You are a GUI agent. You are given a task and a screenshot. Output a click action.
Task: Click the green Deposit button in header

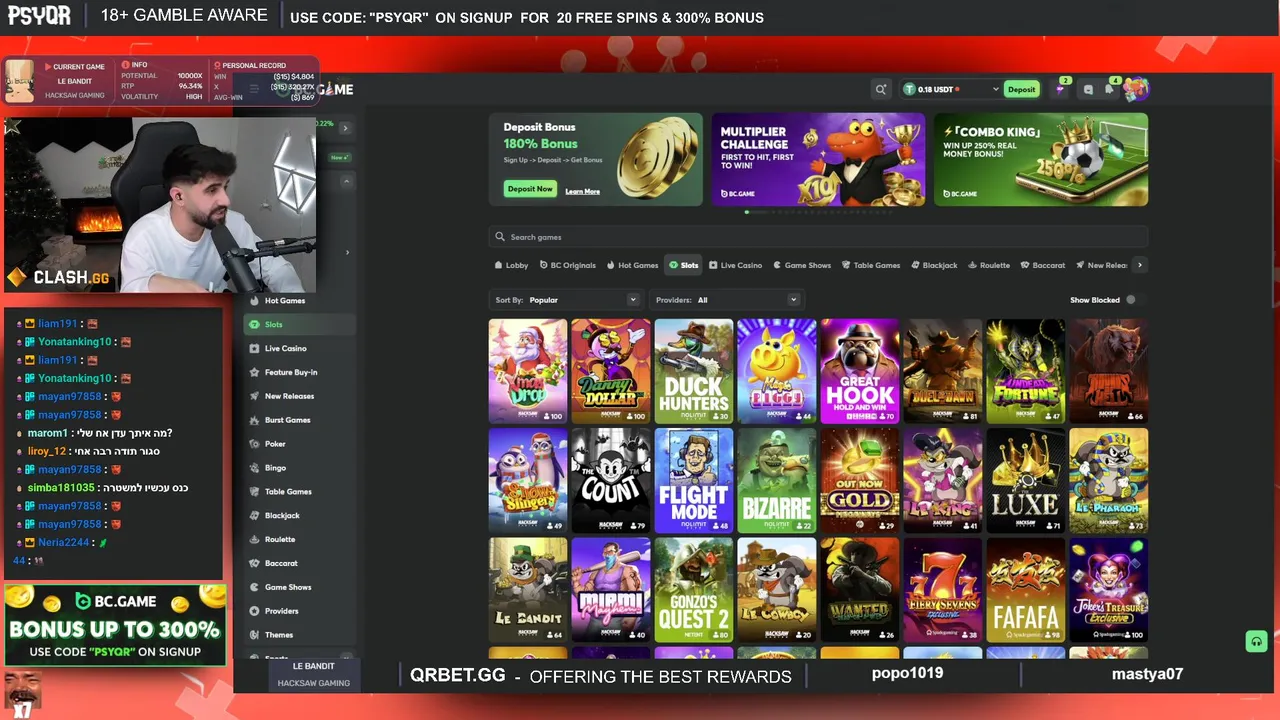(1021, 89)
